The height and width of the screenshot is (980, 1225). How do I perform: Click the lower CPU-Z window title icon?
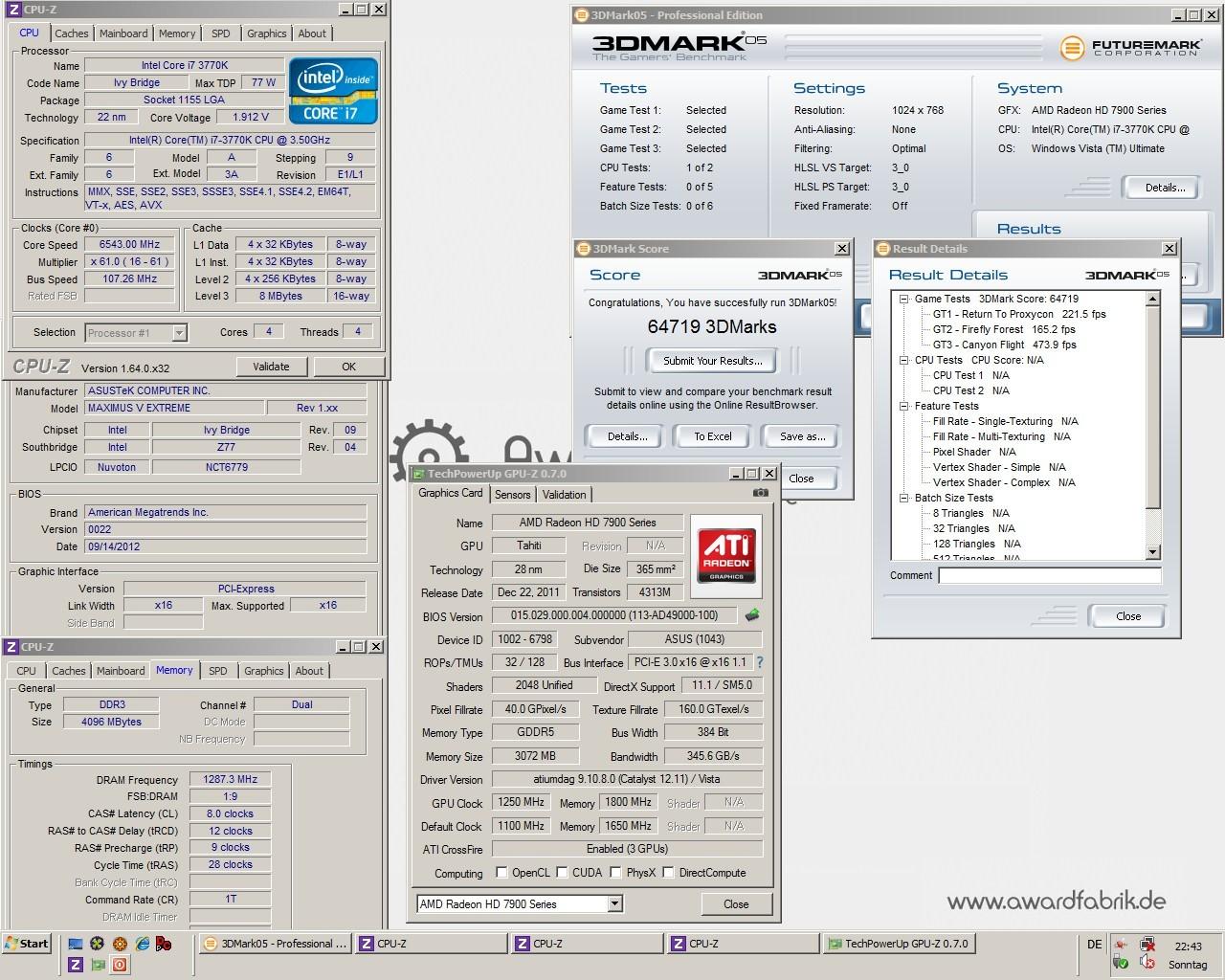[x=11, y=647]
